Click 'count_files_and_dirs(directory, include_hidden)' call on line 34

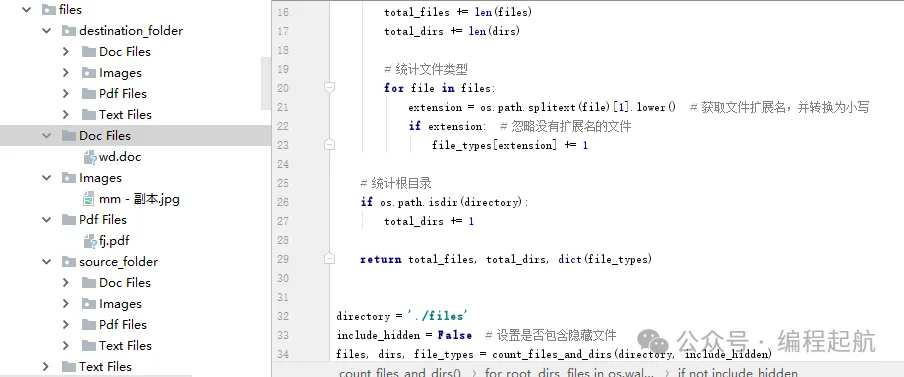point(632,354)
